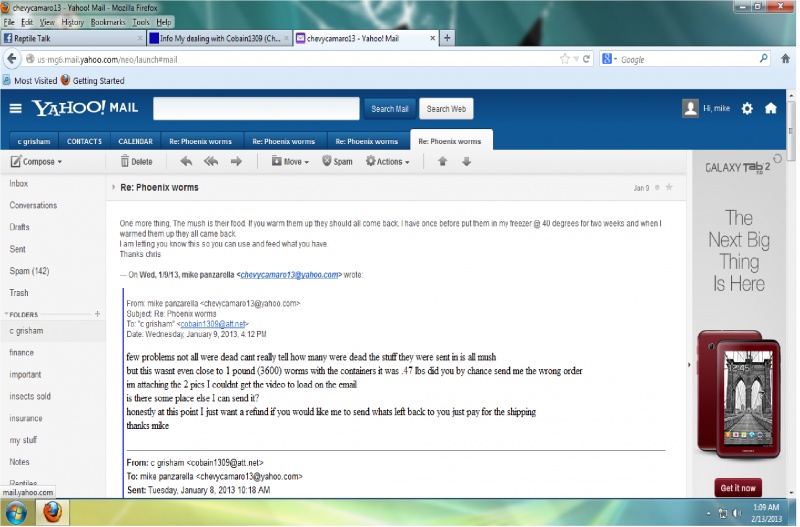Open the CONTACTS tab
This screenshot has width=800, height=527.
[x=84, y=141]
